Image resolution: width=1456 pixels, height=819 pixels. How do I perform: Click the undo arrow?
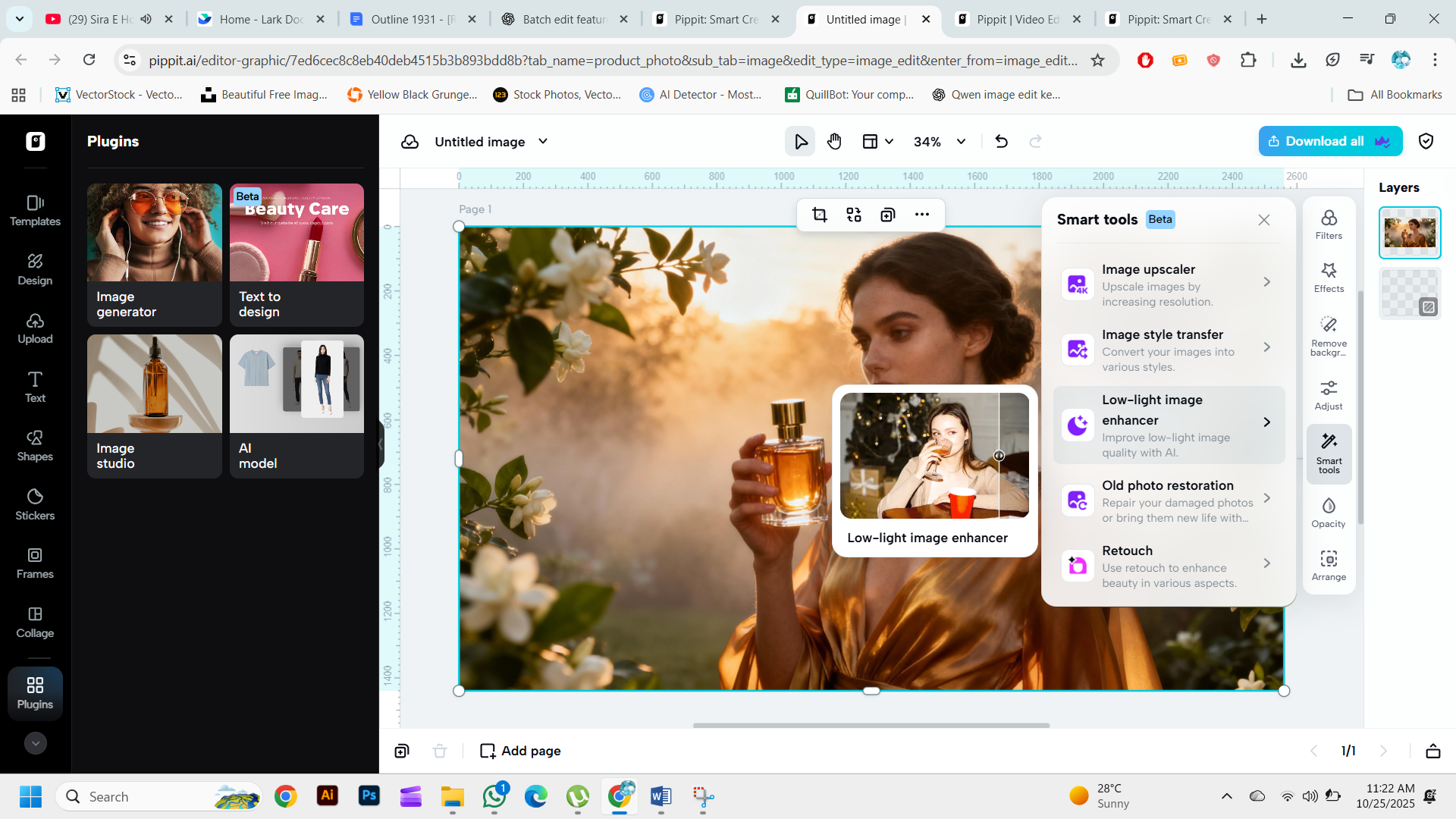click(x=1001, y=142)
